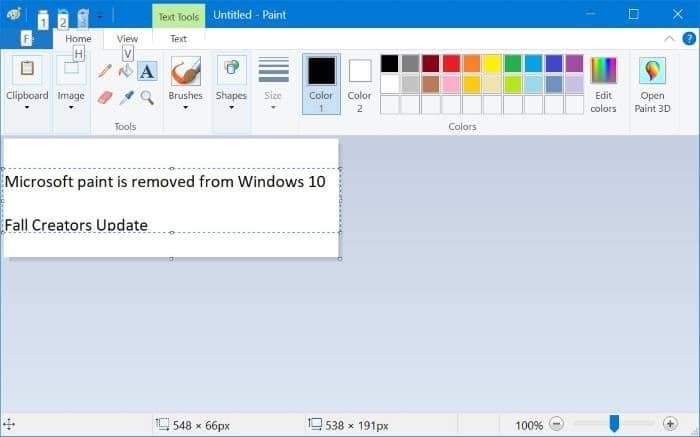Click the pale yellow color swatch

pyautogui.click(x=492, y=84)
